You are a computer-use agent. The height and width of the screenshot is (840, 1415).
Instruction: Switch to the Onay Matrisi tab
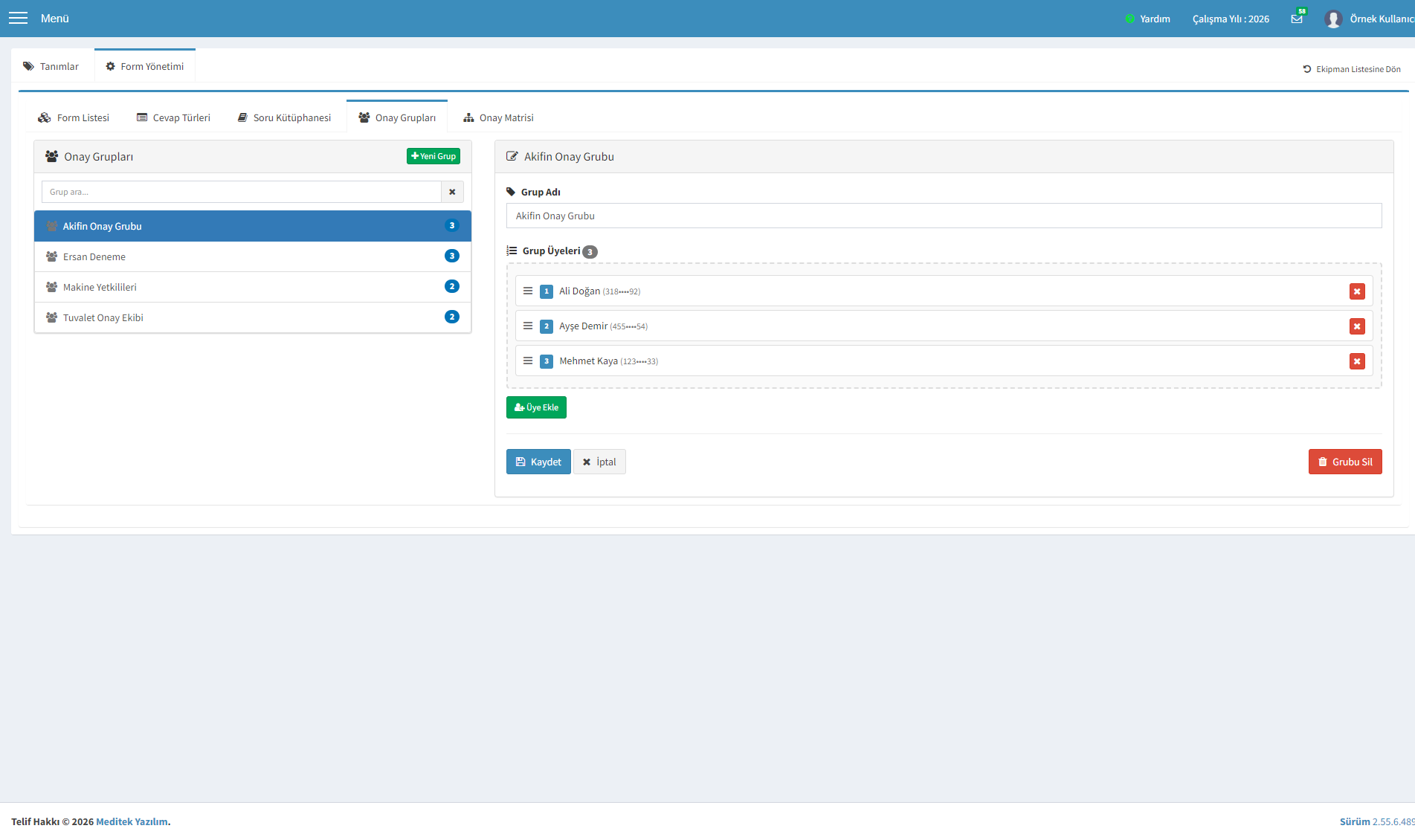(498, 117)
